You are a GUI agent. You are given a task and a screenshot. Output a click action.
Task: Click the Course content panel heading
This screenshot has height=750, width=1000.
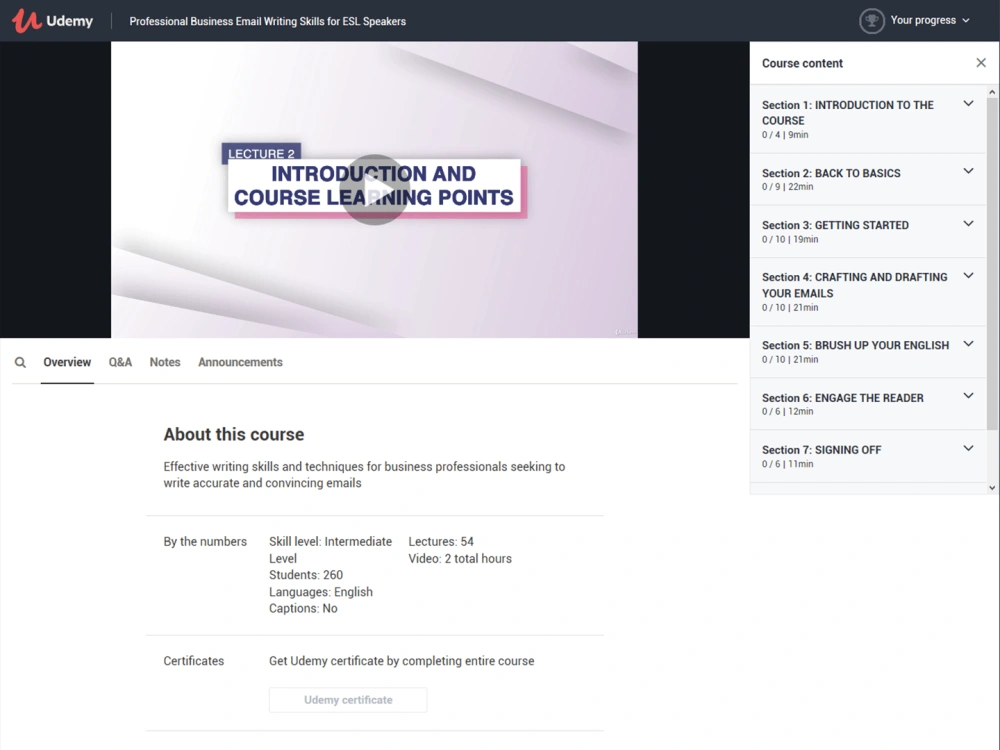[802, 63]
